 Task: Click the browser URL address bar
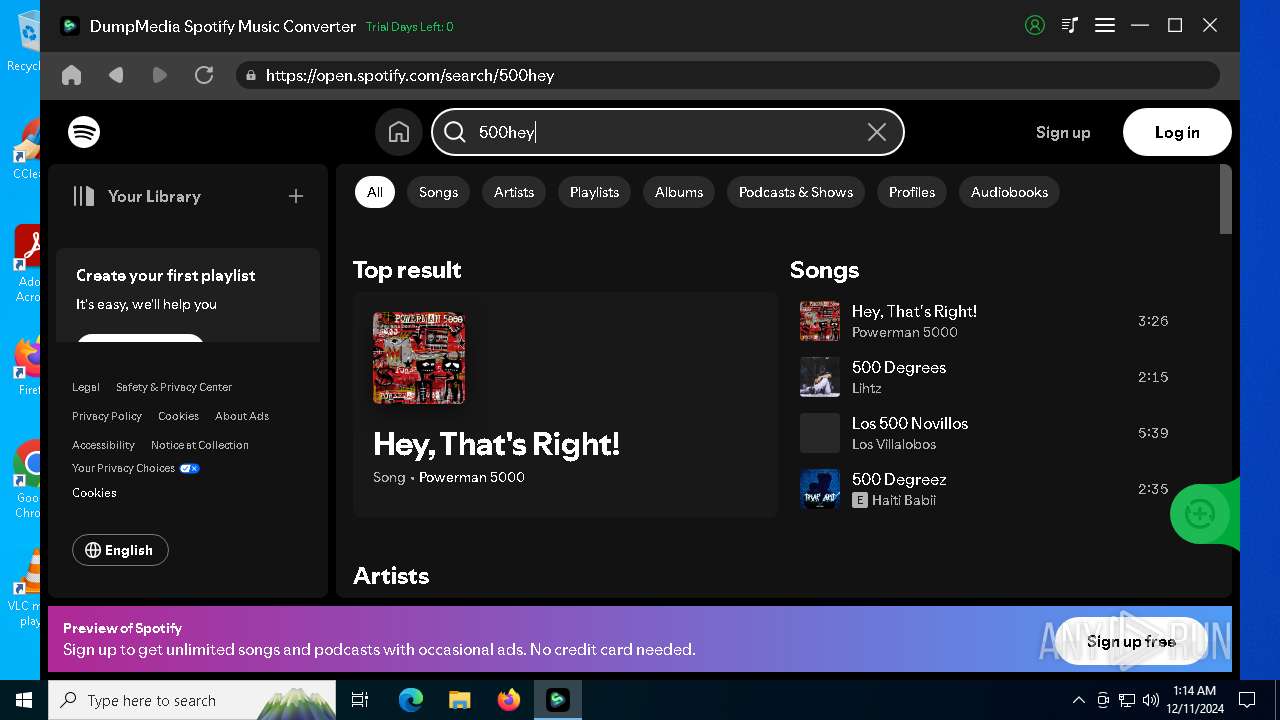[727, 75]
